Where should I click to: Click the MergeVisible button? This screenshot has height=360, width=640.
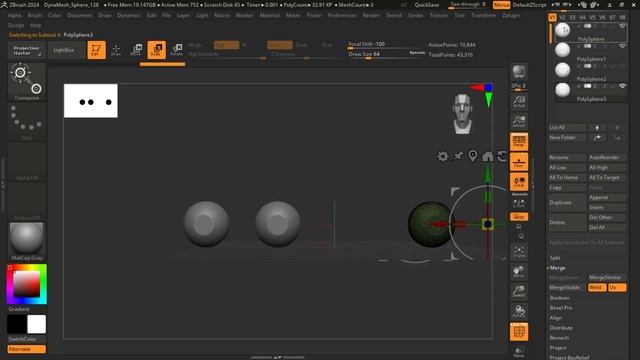[x=567, y=287]
